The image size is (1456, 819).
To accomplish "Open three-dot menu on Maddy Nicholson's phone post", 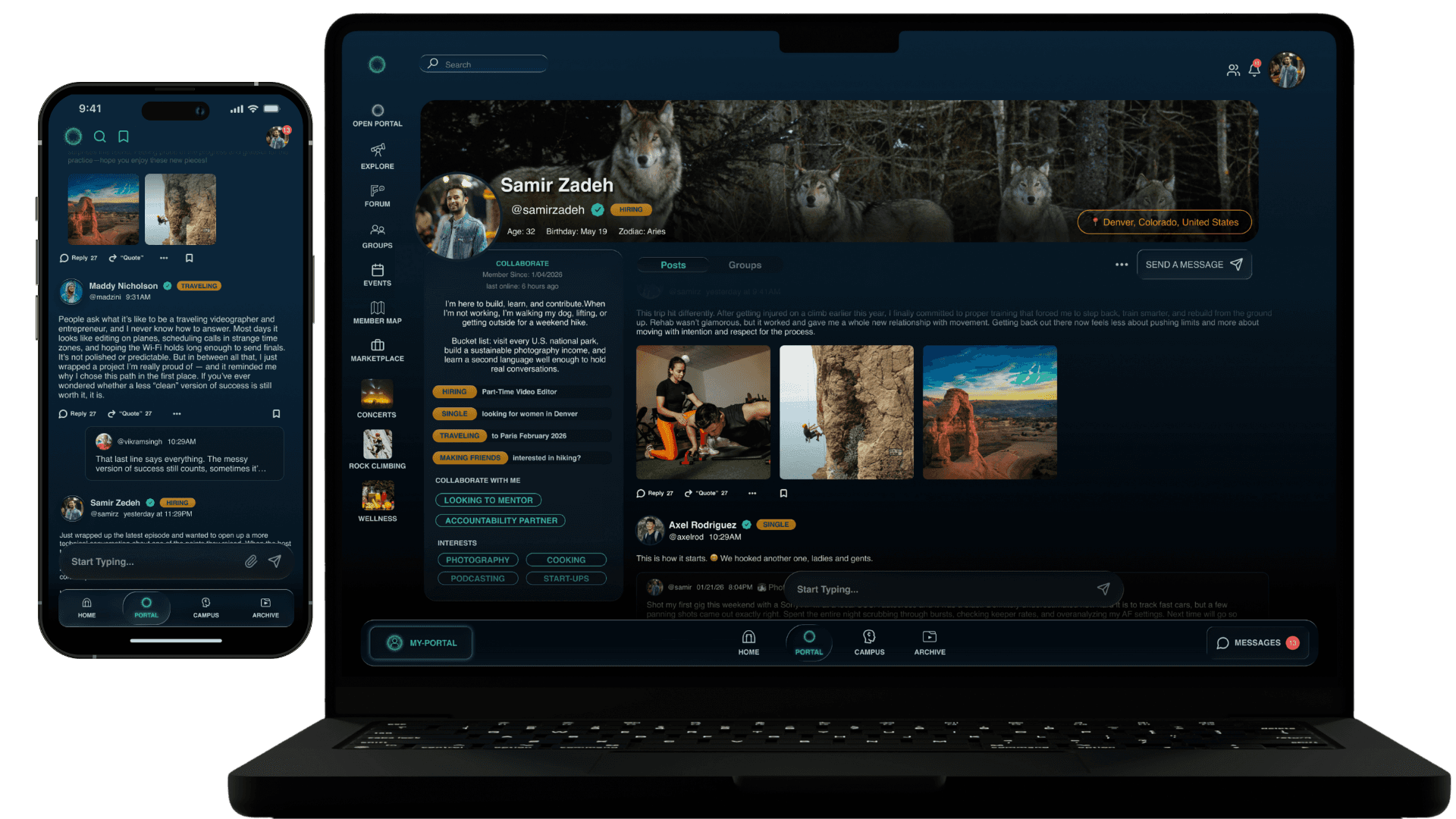I will pyautogui.click(x=177, y=413).
